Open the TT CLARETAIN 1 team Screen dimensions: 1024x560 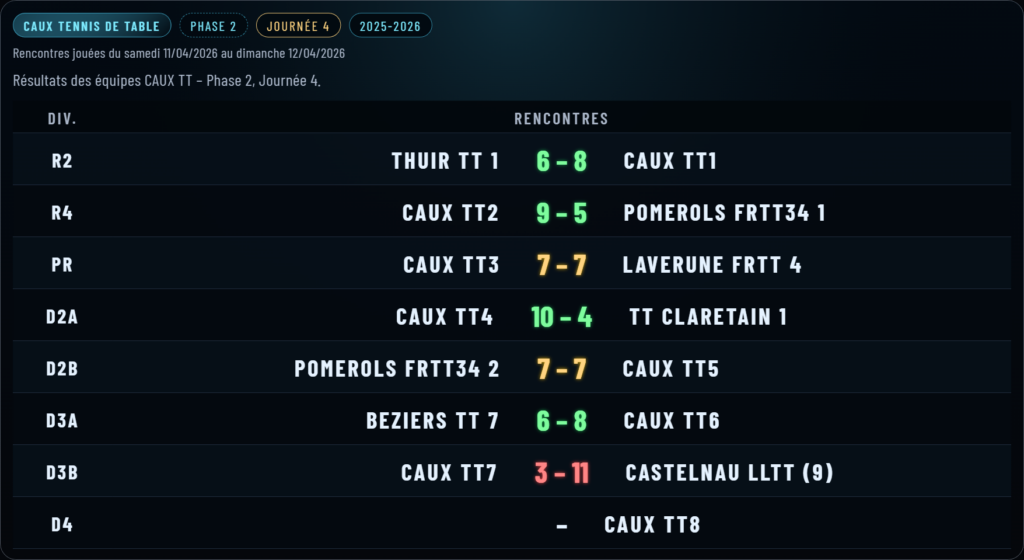[x=708, y=317]
